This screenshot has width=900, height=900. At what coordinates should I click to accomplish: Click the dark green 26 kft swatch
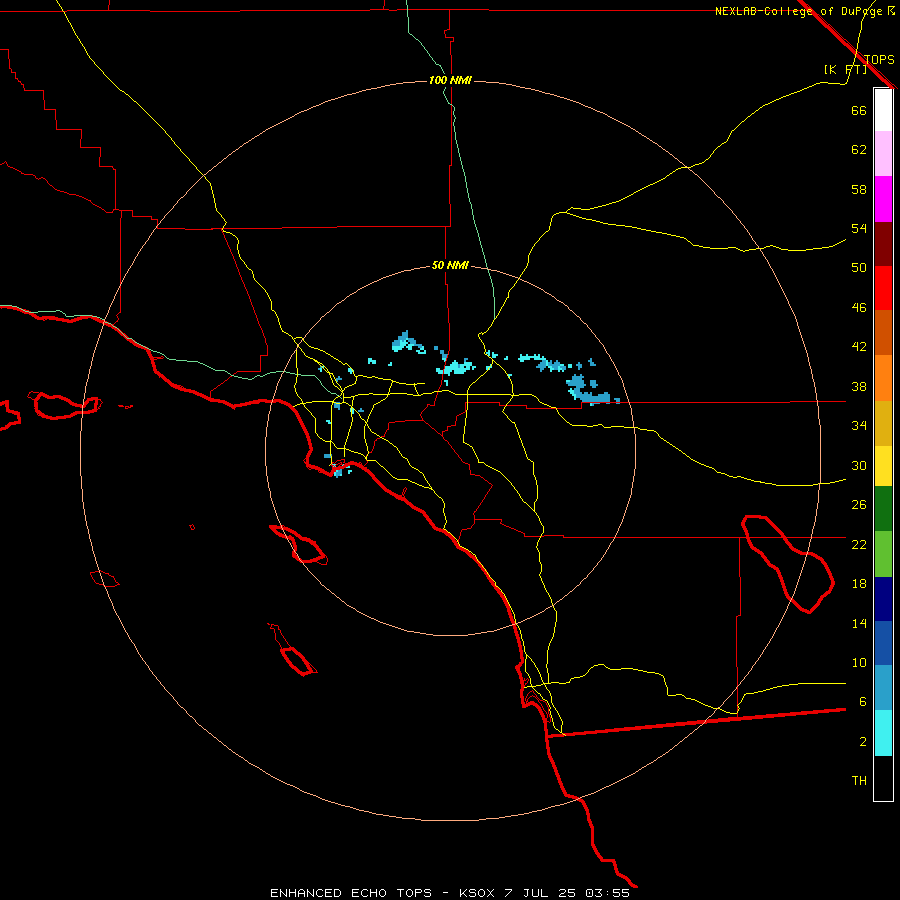tap(883, 509)
